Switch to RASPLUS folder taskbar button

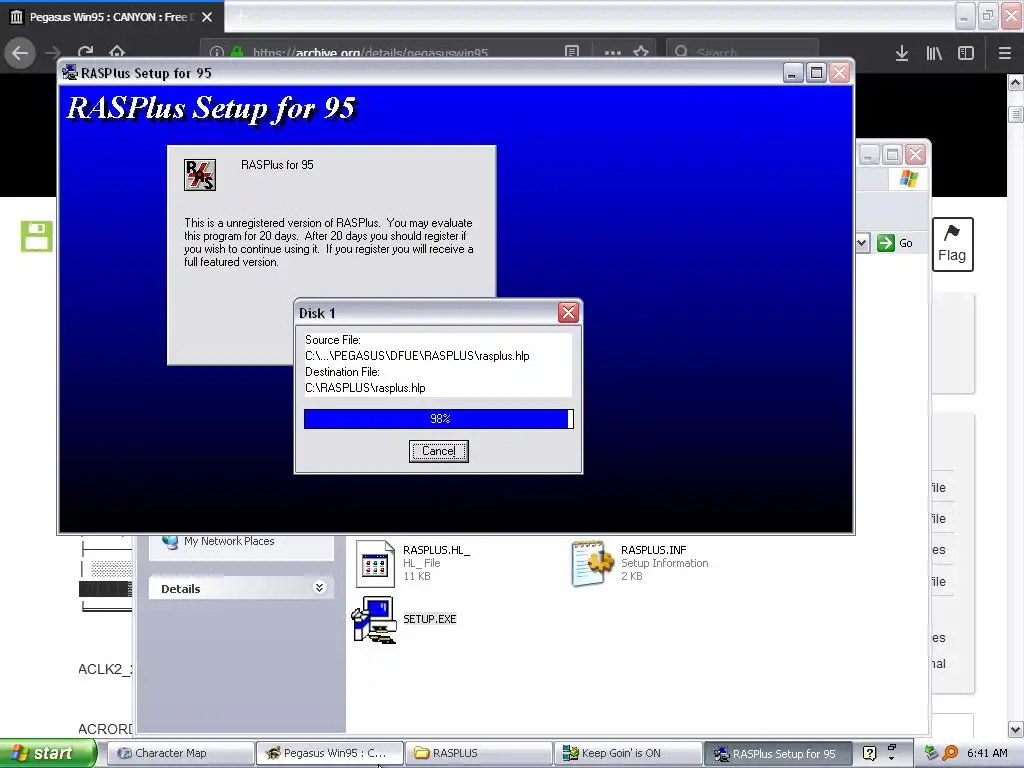(479, 753)
